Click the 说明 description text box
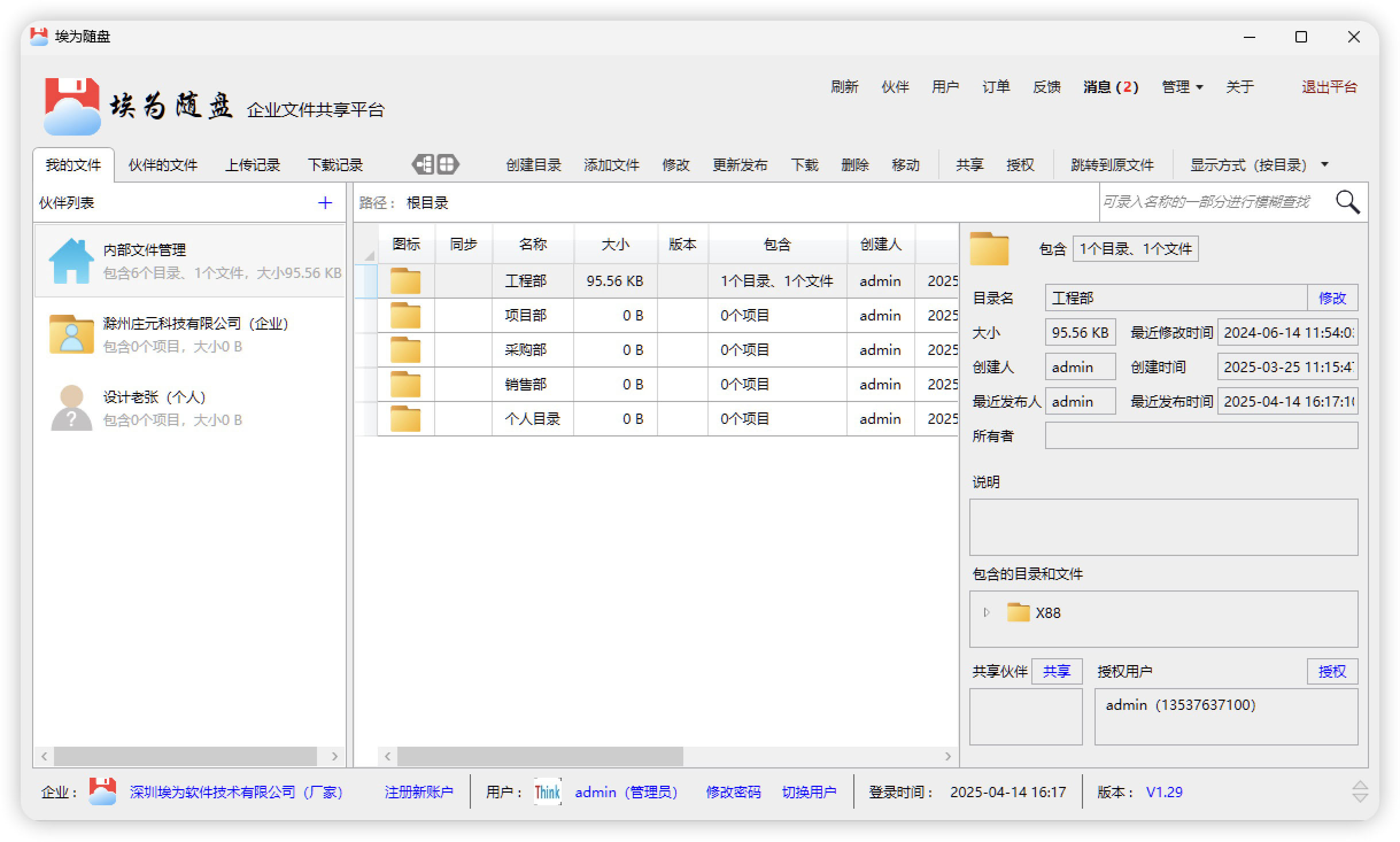The width and height of the screenshot is (1400, 842). tap(1163, 527)
